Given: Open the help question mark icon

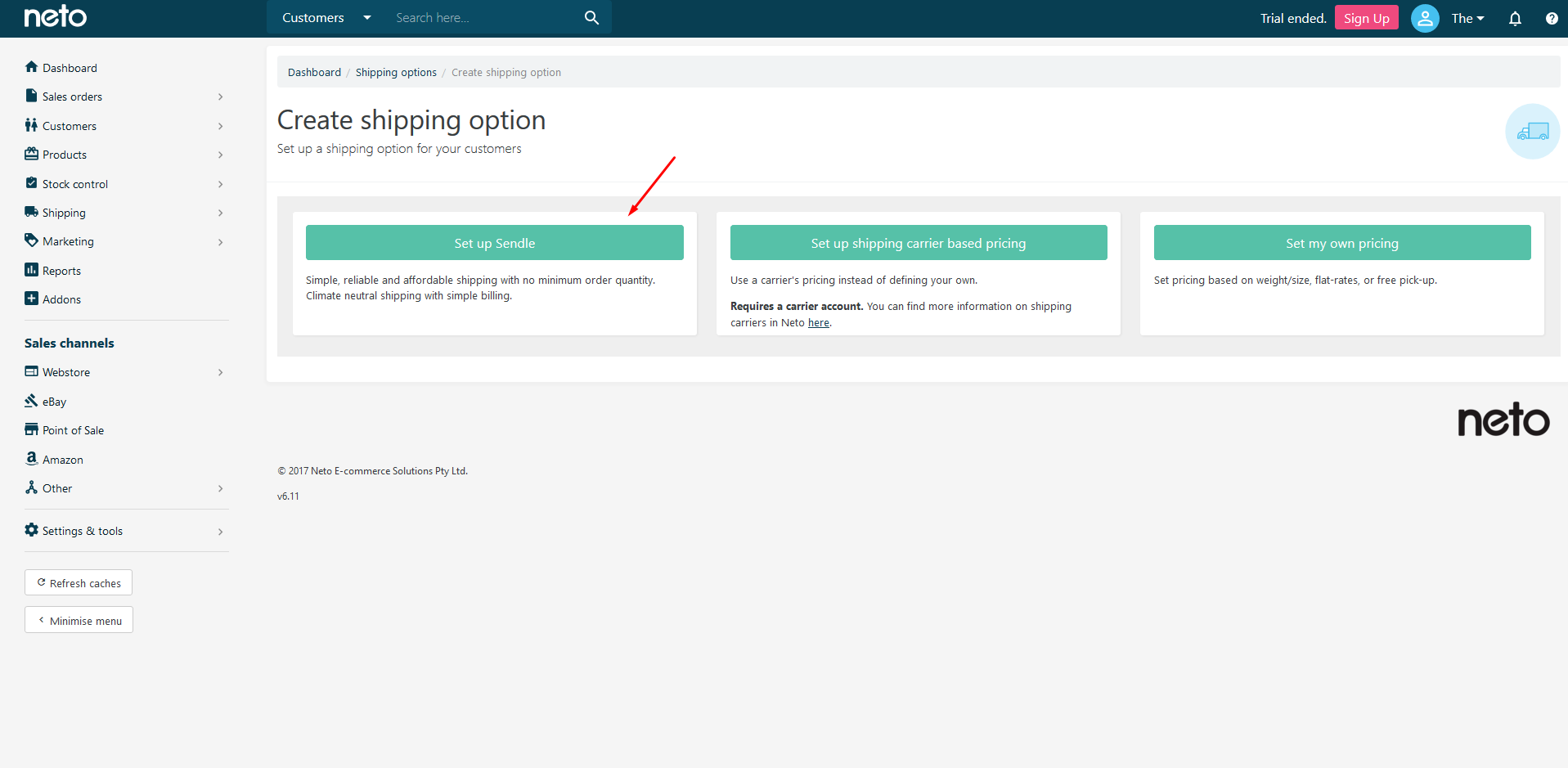Looking at the screenshot, I should tap(1552, 19).
